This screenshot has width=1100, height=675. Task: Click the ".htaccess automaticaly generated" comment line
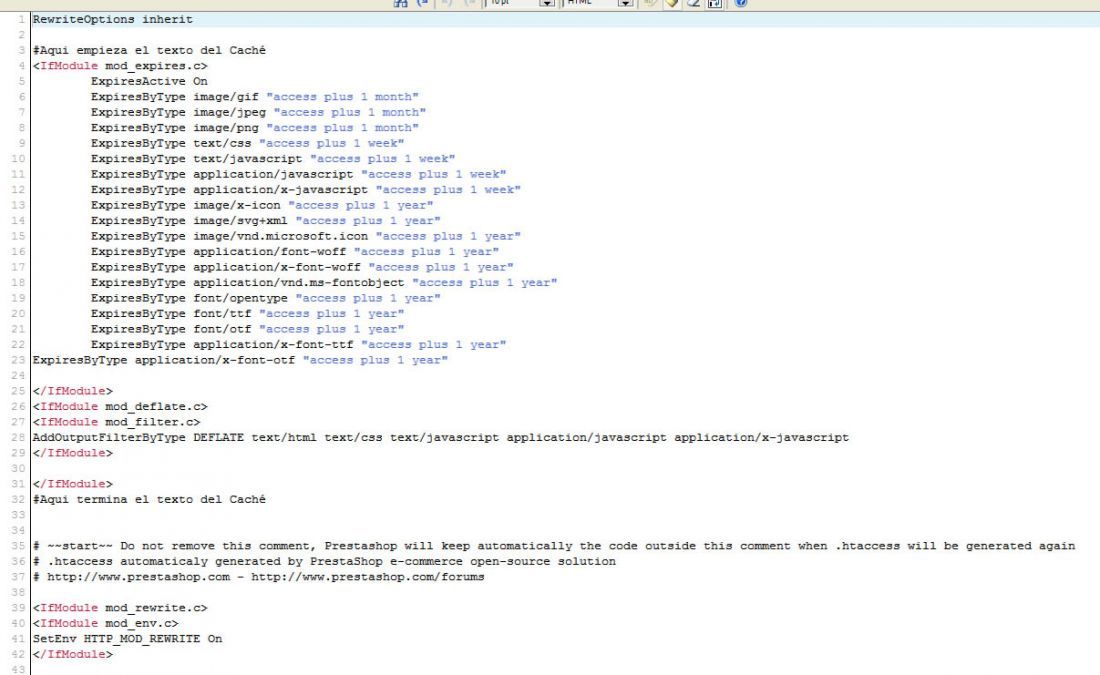(324, 561)
